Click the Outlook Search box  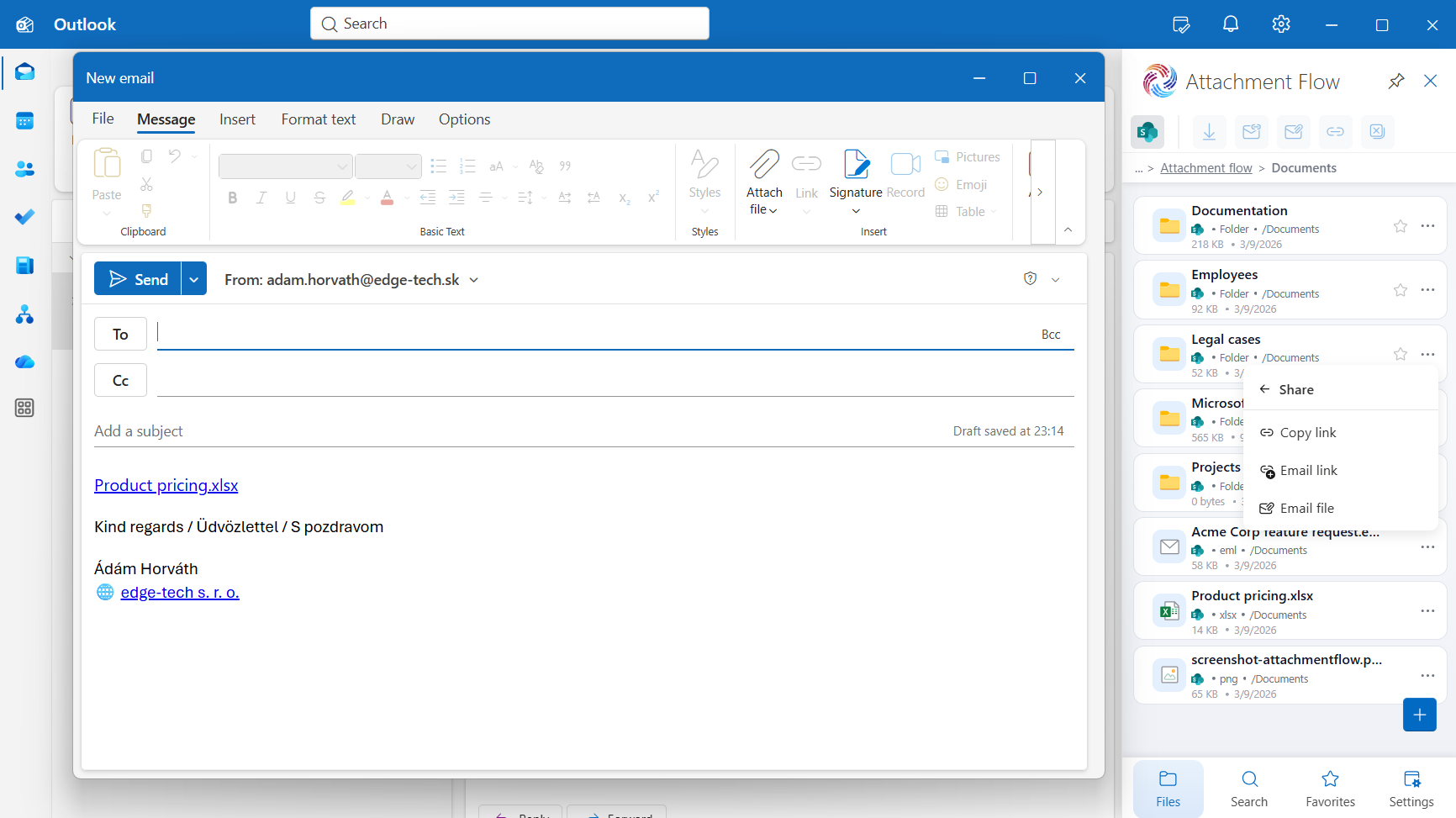[x=509, y=24]
